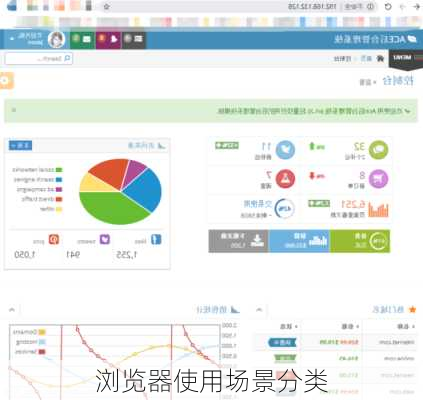Collapse the popular domains widget chevron
The width and height of the screenshot is (423, 400).
pos(259,310)
